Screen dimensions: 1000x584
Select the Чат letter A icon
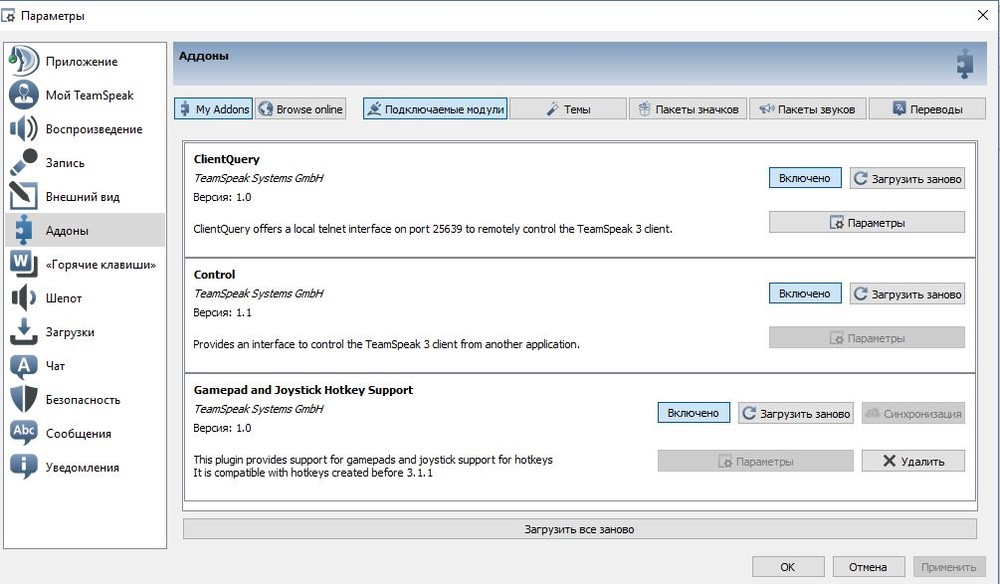point(24,365)
